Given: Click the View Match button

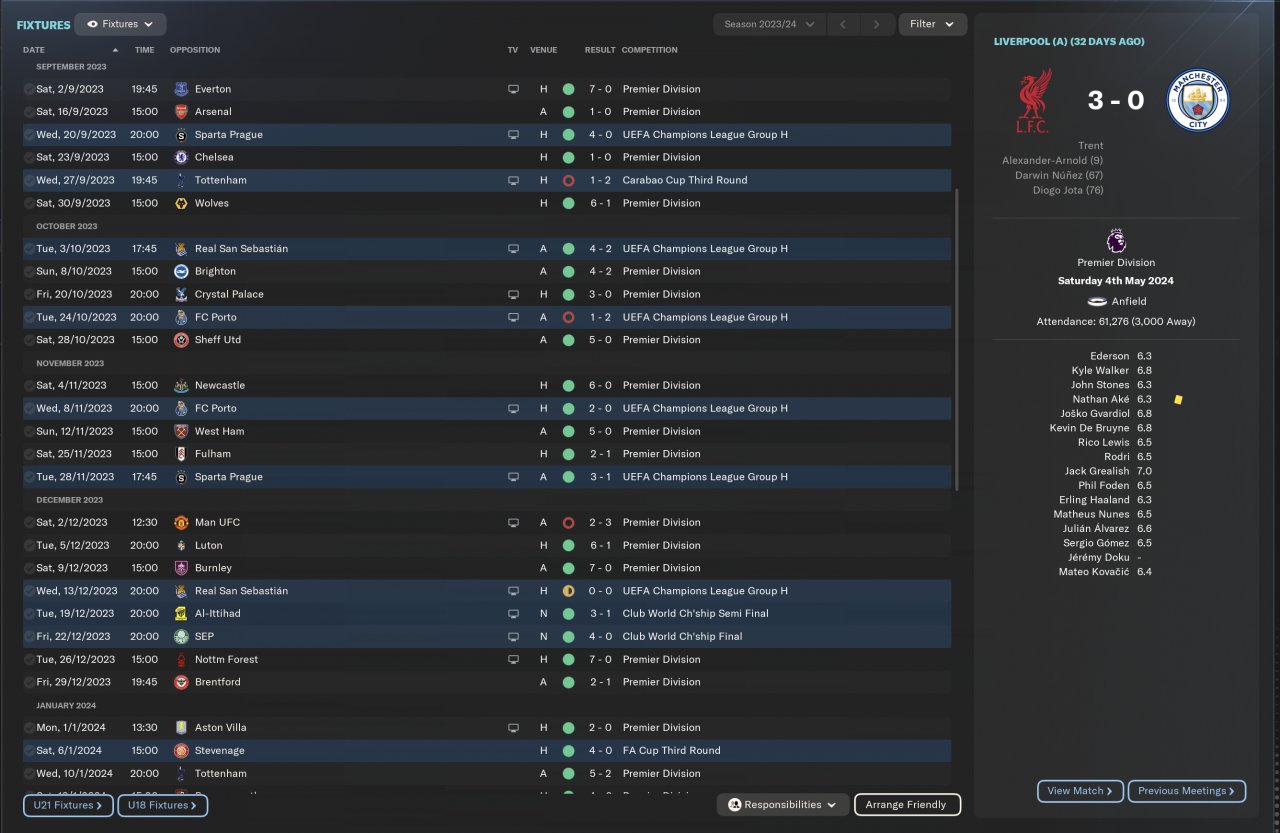Looking at the screenshot, I should (1080, 791).
